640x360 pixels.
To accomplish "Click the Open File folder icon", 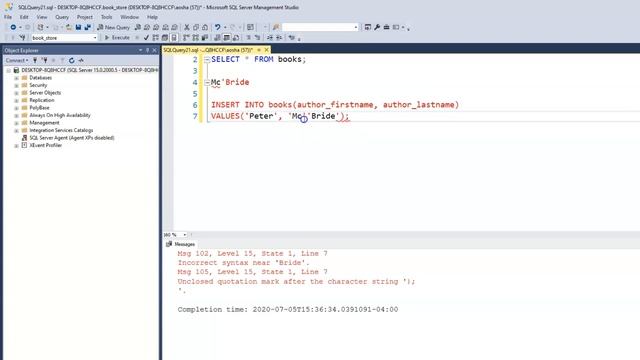I will 69,27.
